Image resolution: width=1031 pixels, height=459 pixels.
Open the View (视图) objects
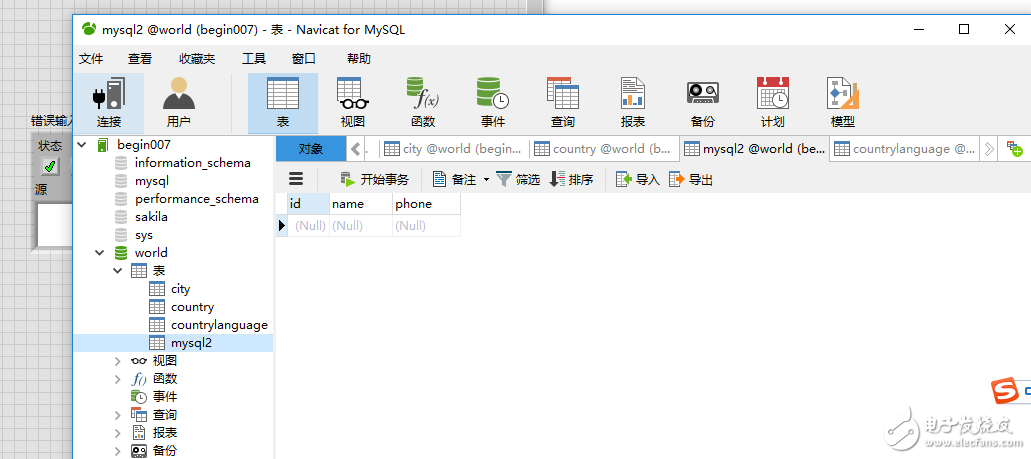coord(353,103)
